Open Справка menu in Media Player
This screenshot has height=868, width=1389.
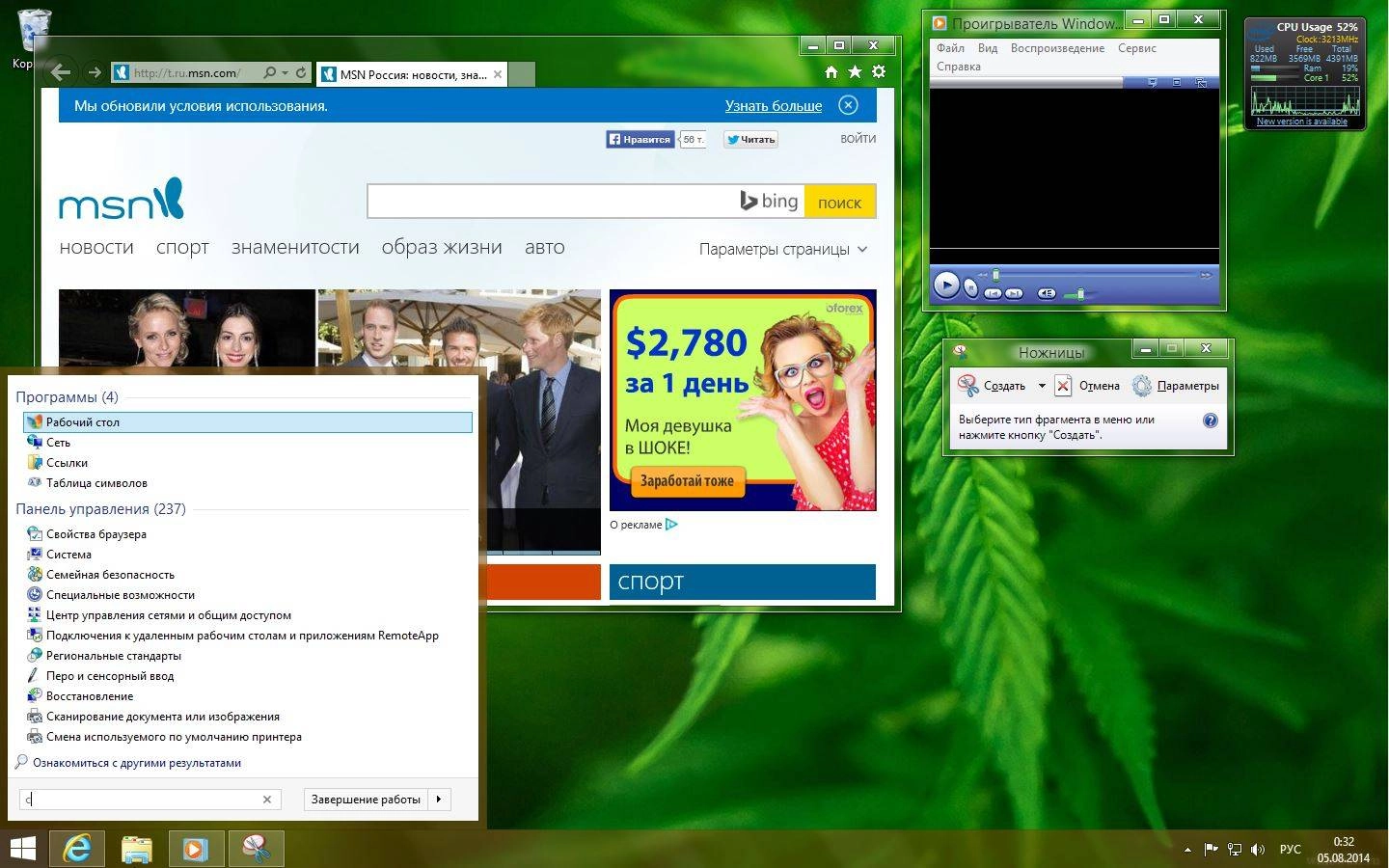click(x=959, y=67)
